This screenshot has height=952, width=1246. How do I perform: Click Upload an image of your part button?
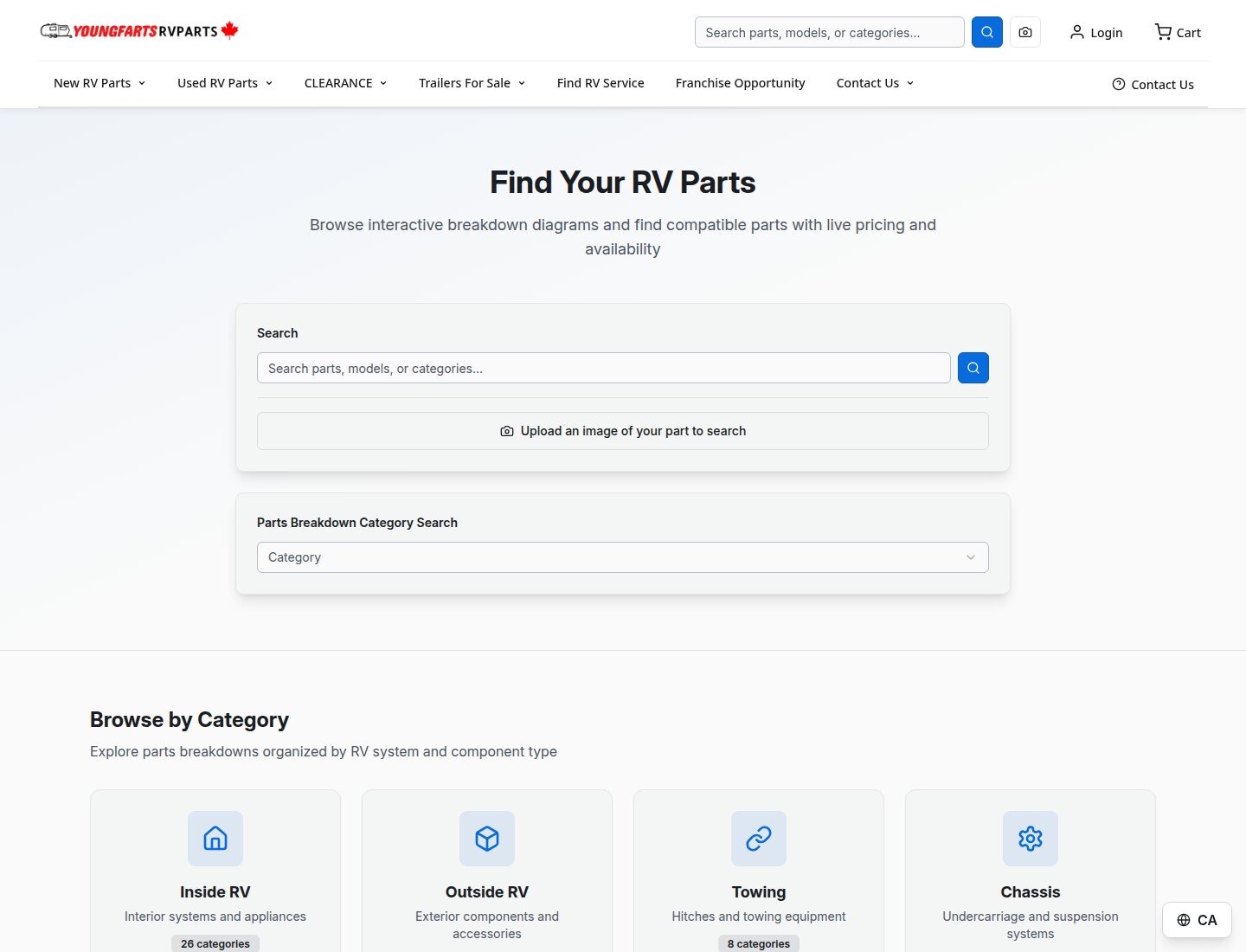(x=623, y=431)
